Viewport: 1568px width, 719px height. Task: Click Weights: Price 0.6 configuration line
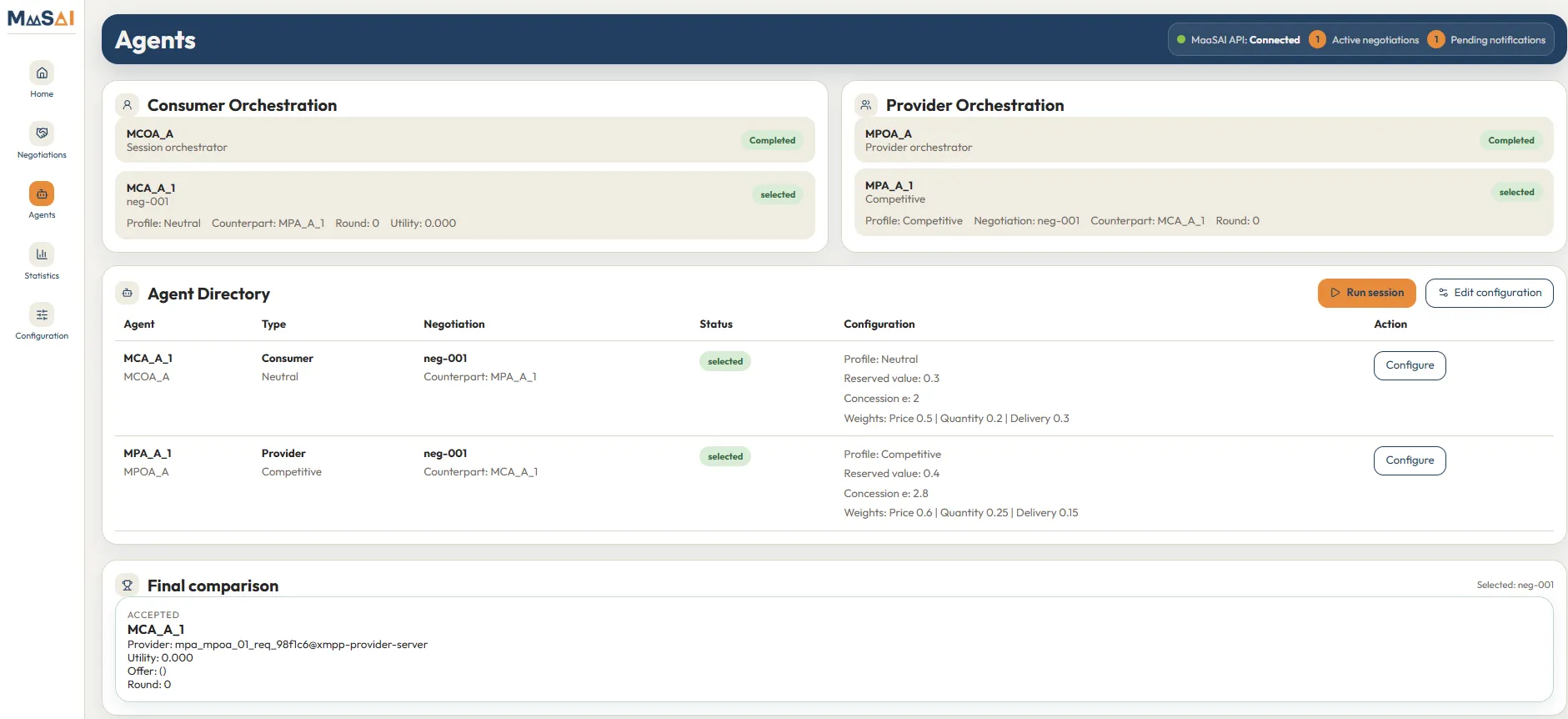[960, 513]
